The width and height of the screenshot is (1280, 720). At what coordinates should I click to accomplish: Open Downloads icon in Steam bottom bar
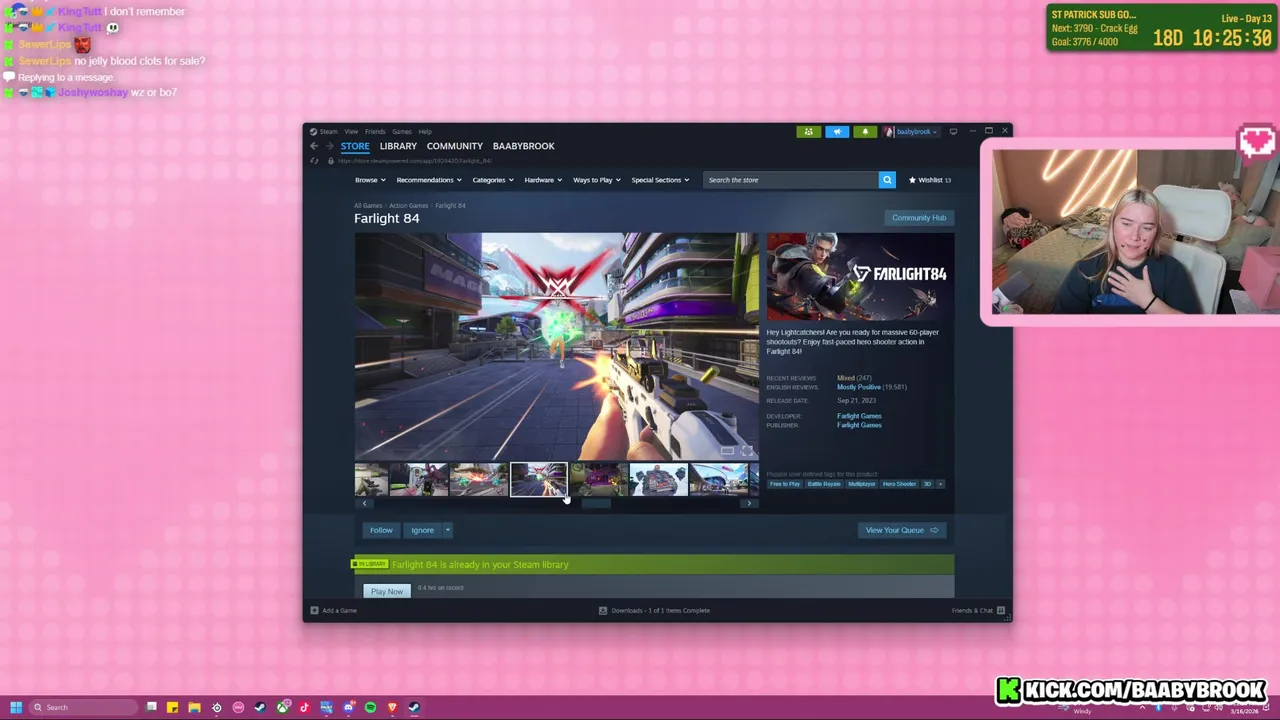click(603, 610)
